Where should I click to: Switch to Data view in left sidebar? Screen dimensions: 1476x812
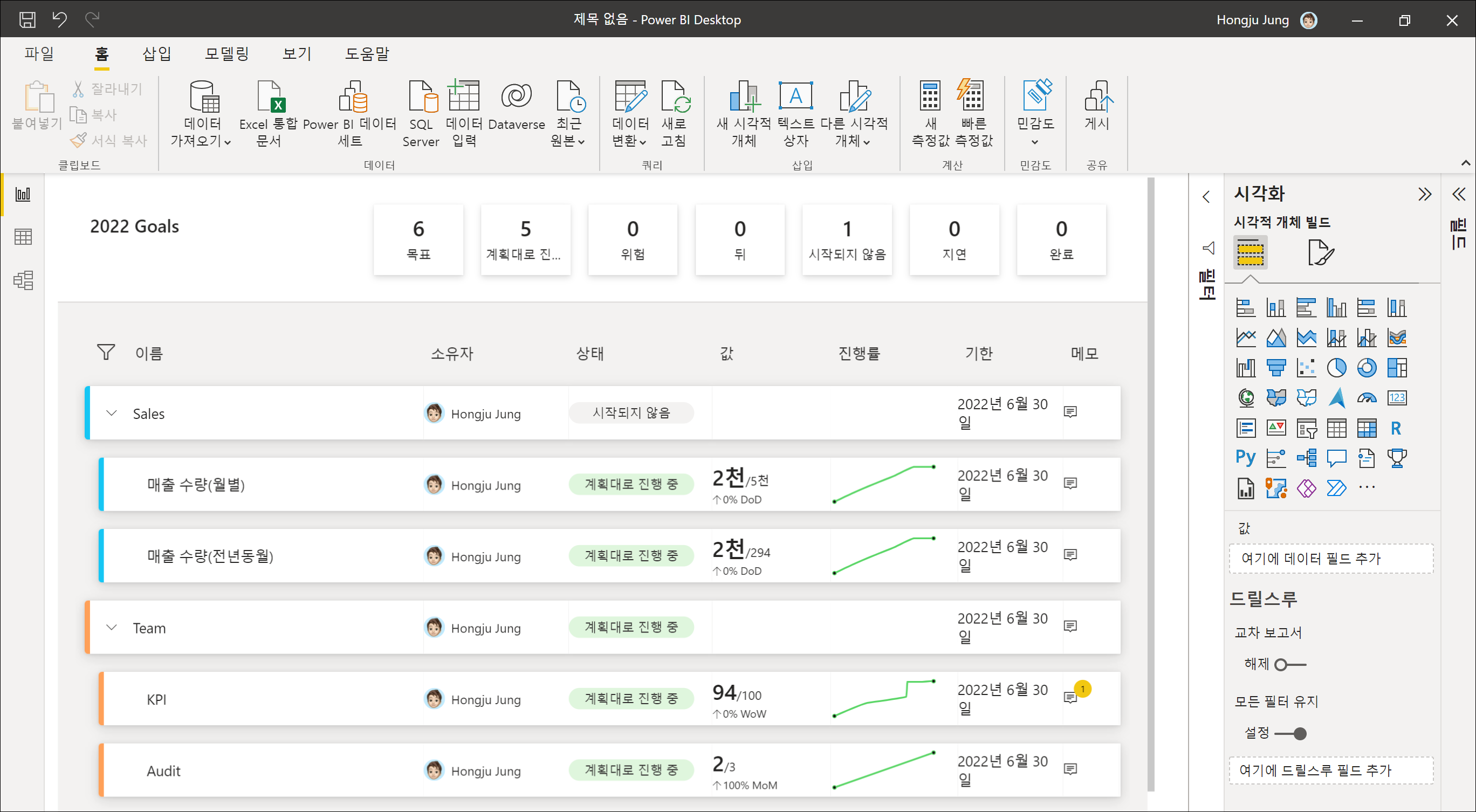(x=23, y=237)
